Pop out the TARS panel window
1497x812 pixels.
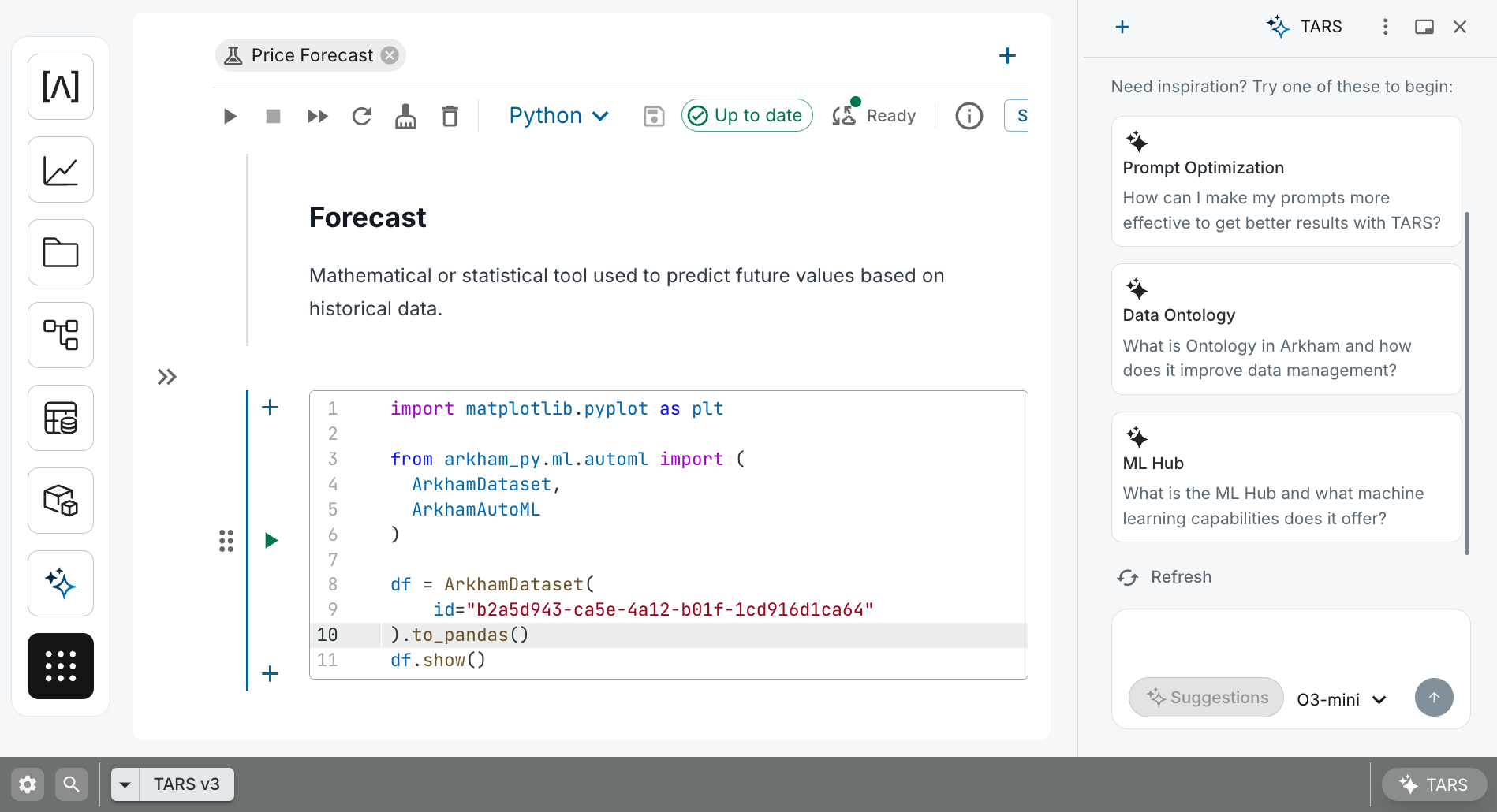pos(1424,27)
